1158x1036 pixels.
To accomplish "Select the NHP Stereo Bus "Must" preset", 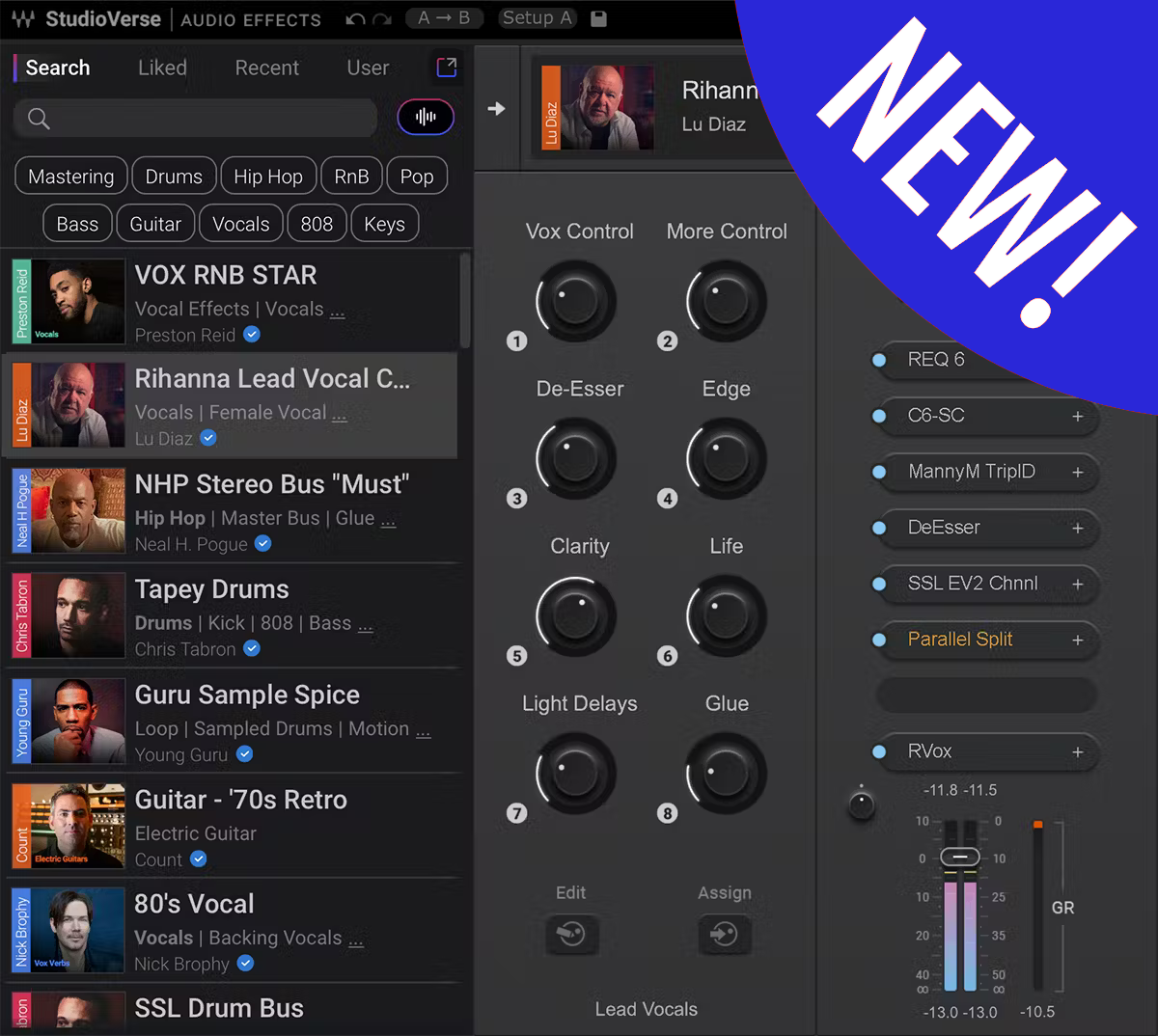I will [233, 512].
